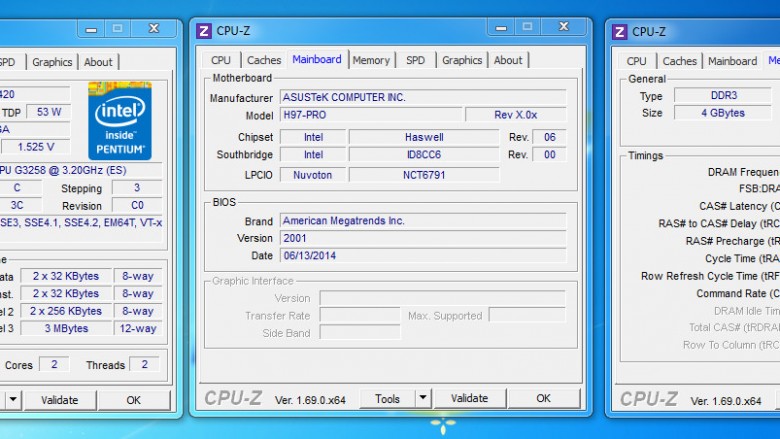Open Graphics tab in the middle window

pos(462,60)
